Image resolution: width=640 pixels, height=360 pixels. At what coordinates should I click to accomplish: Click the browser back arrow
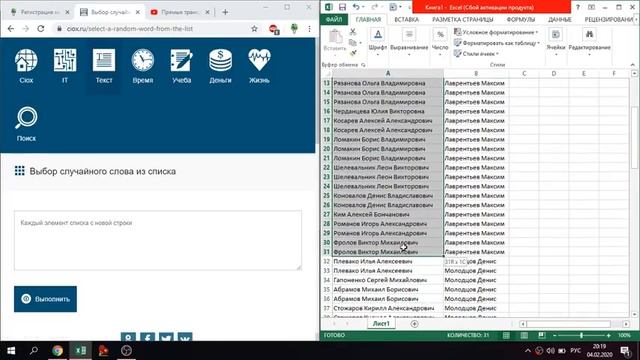(x=11, y=29)
